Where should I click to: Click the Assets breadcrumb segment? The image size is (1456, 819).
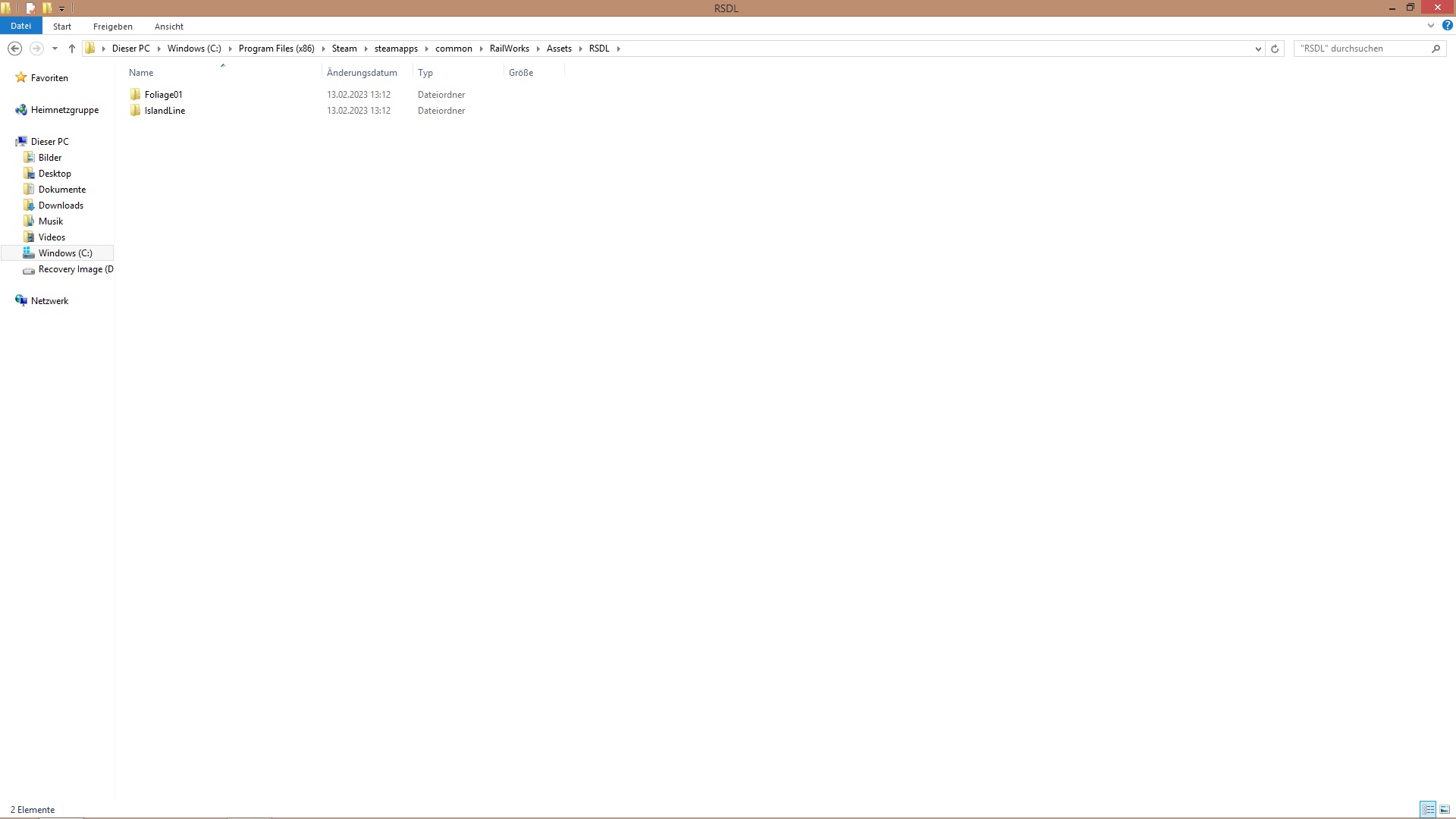click(559, 49)
